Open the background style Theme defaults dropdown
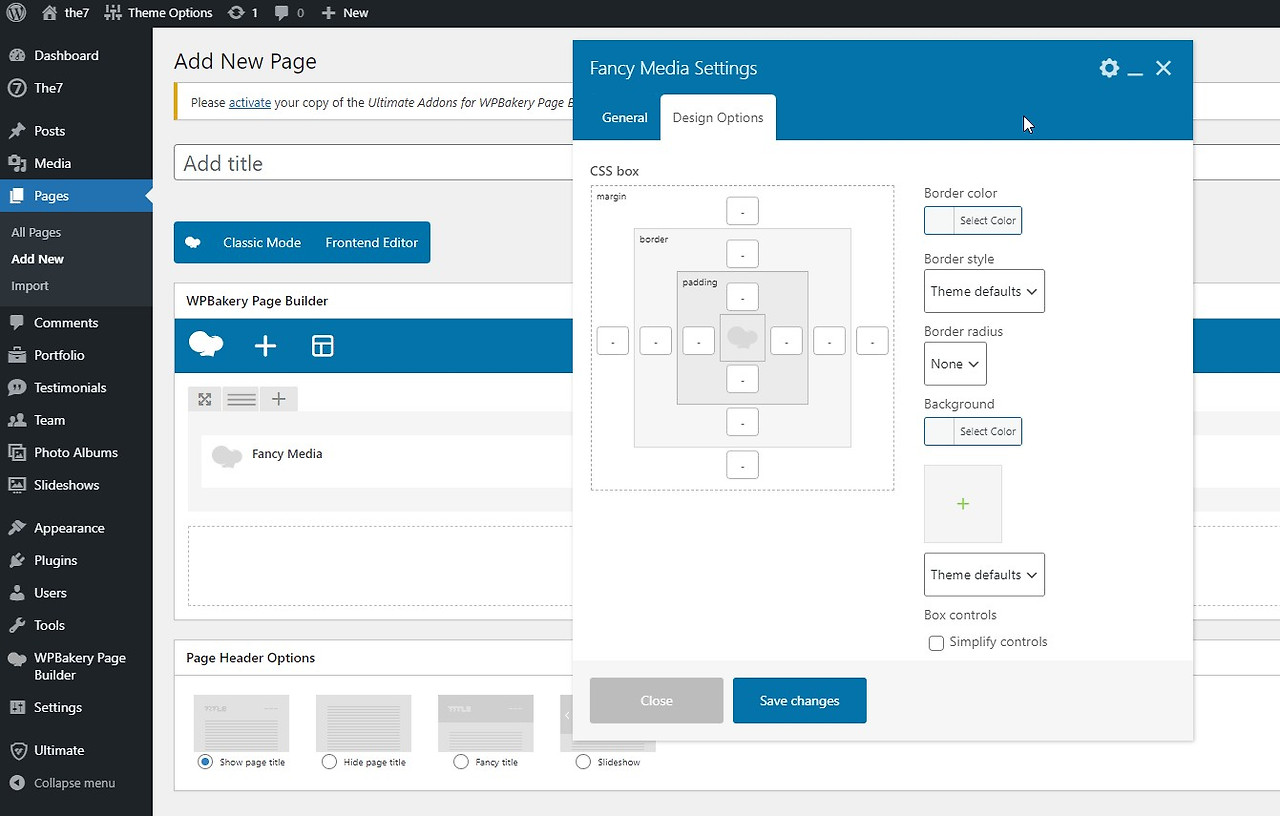 984,575
